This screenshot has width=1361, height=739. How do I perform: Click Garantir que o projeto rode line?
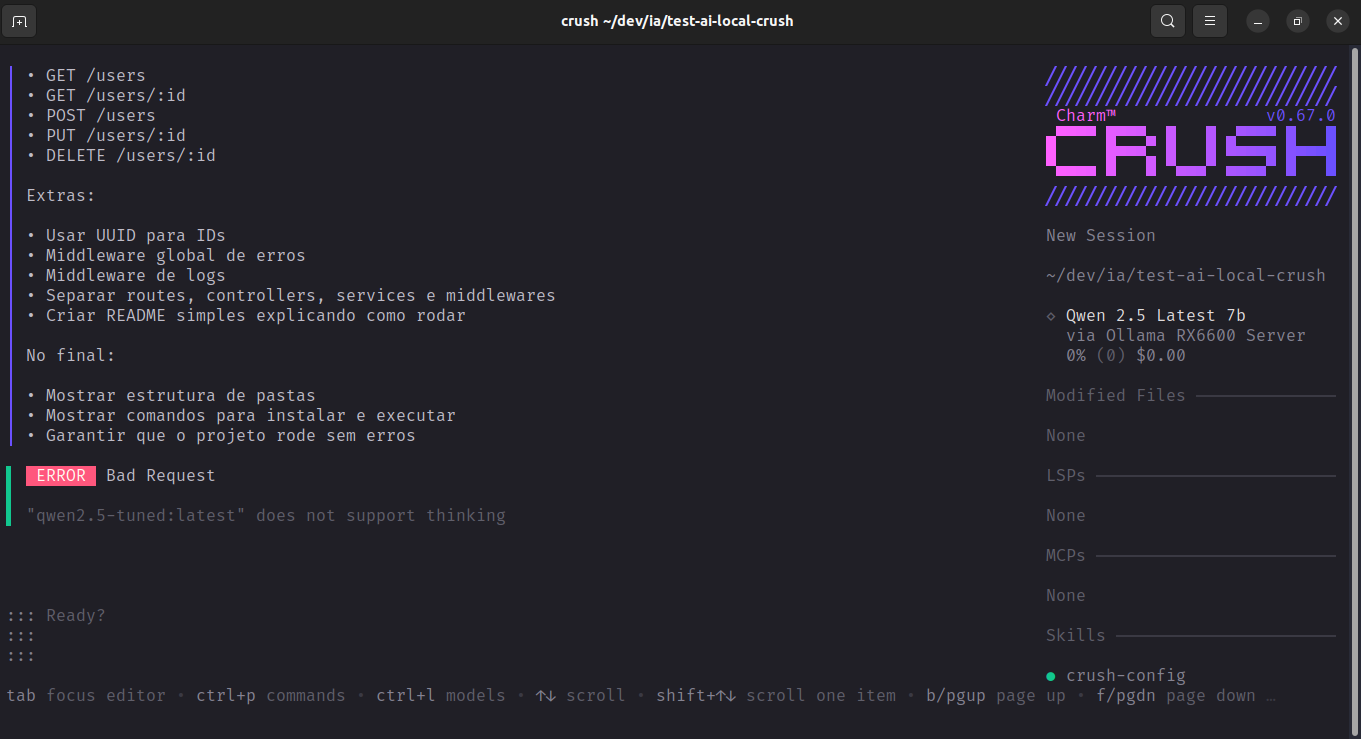click(231, 436)
